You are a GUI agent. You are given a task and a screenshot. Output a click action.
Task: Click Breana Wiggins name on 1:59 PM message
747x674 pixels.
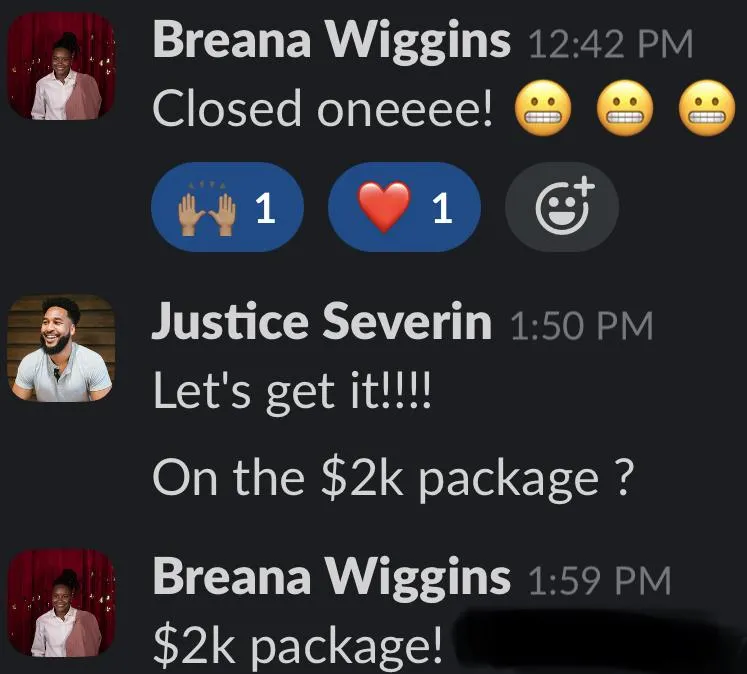(x=332, y=578)
